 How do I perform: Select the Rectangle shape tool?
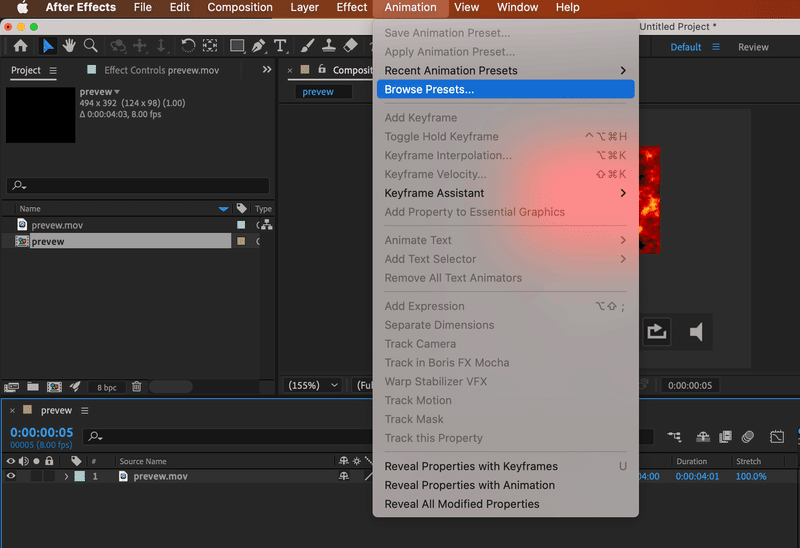click(x=237, y=46)
